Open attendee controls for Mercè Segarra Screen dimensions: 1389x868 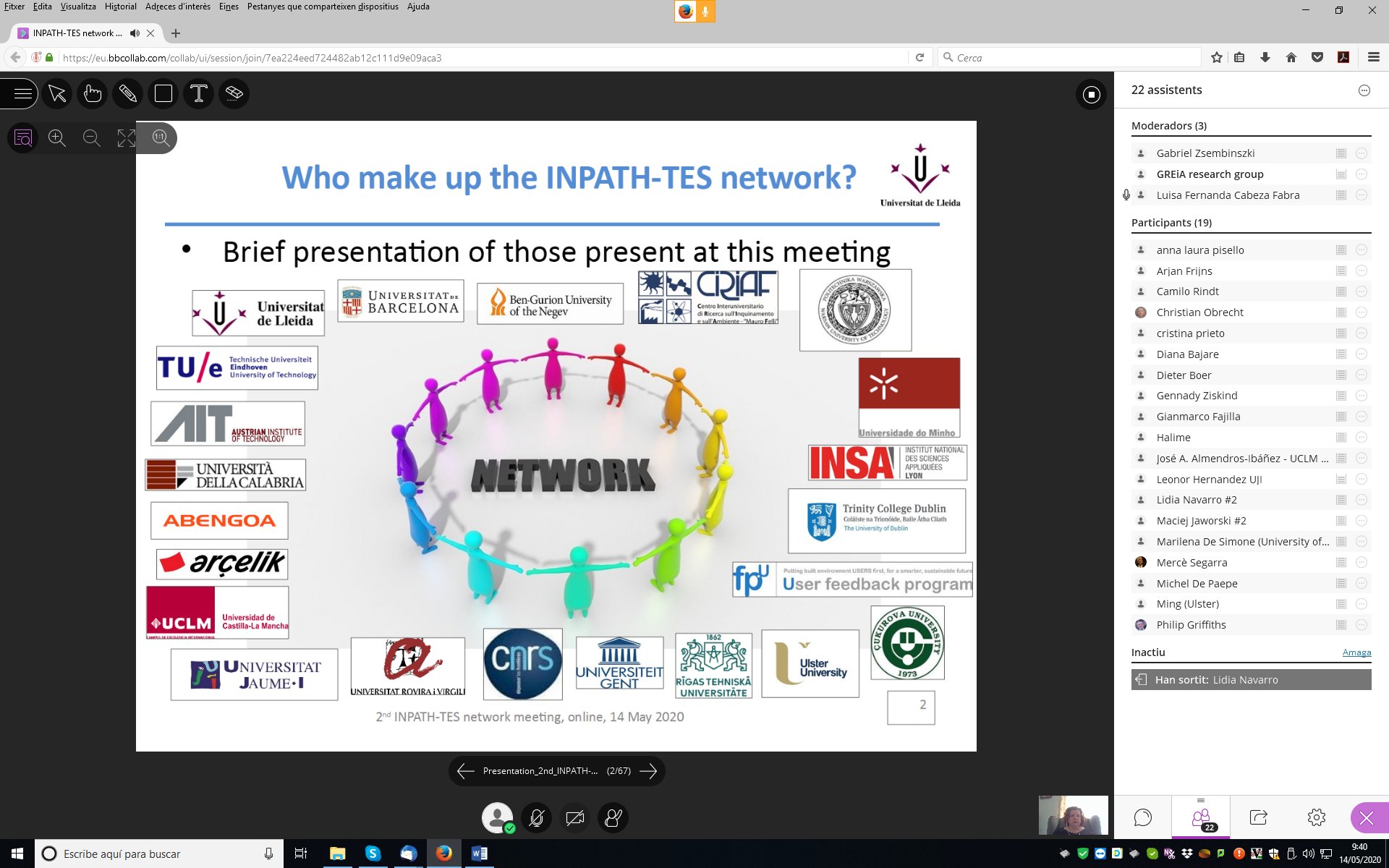point(1362,563)
